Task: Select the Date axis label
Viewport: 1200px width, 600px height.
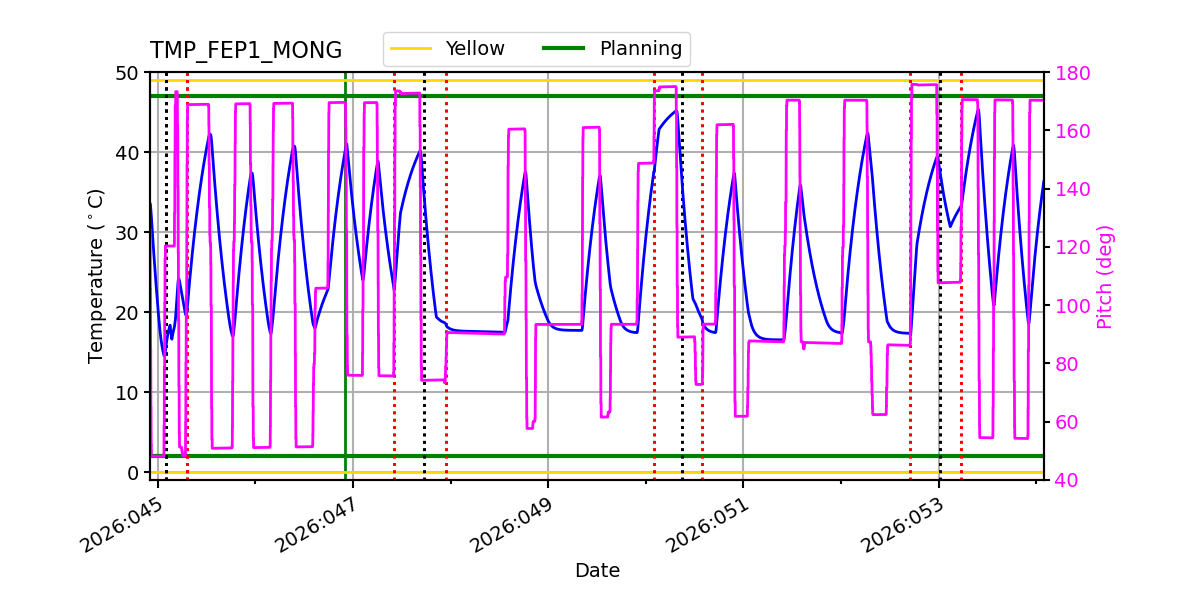Action: click(x=598, y=569)
